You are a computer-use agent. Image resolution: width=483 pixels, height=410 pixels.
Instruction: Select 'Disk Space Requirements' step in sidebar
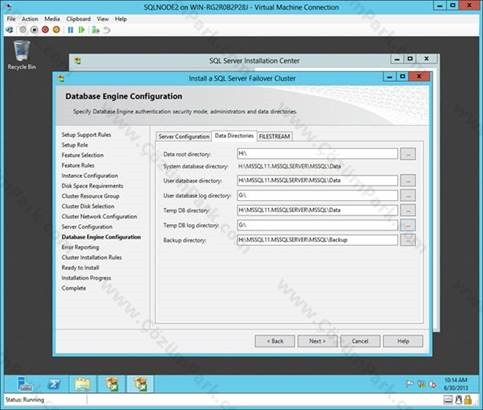coord(92,186)
